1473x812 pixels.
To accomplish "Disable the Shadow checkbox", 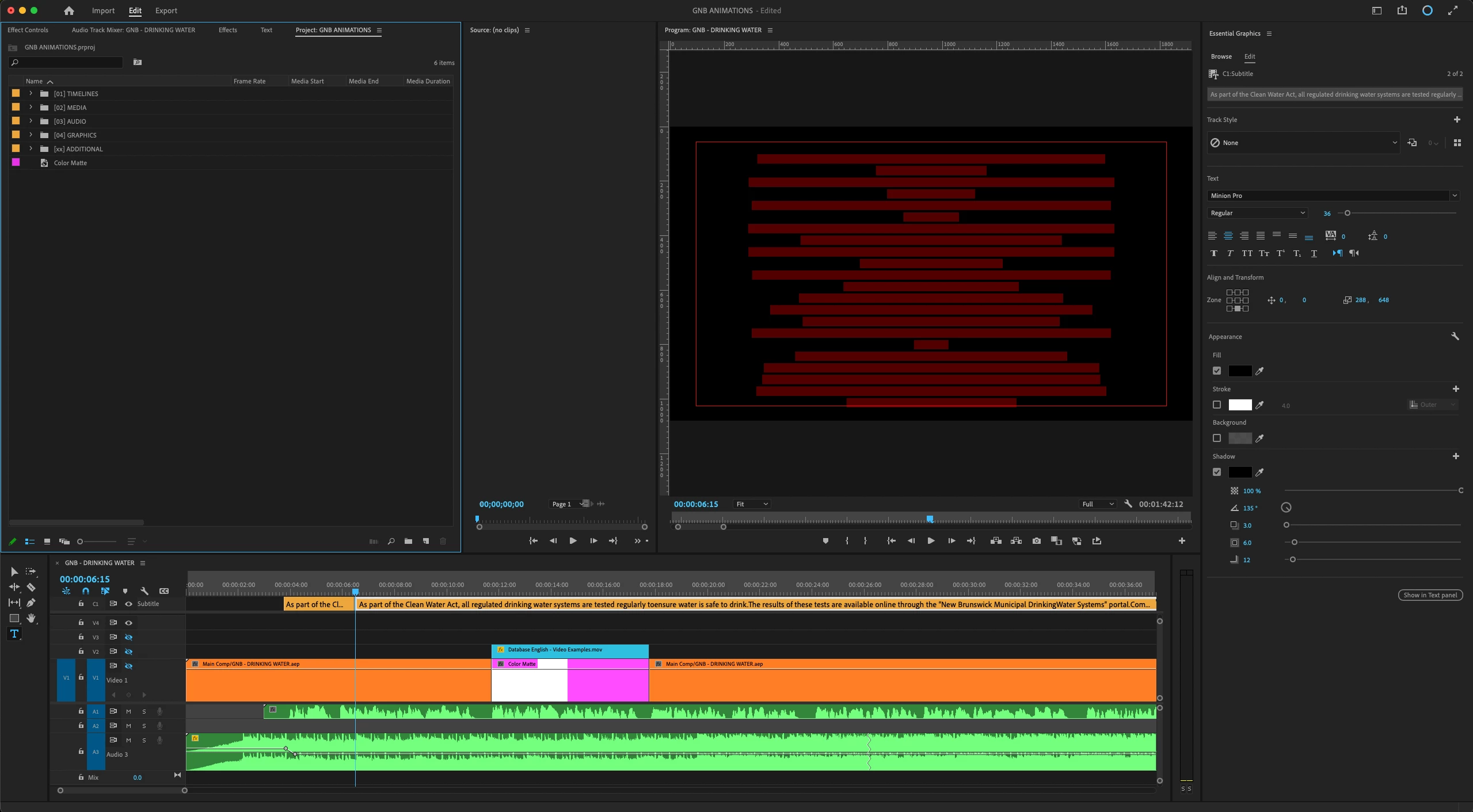I will pos(1217,472).
